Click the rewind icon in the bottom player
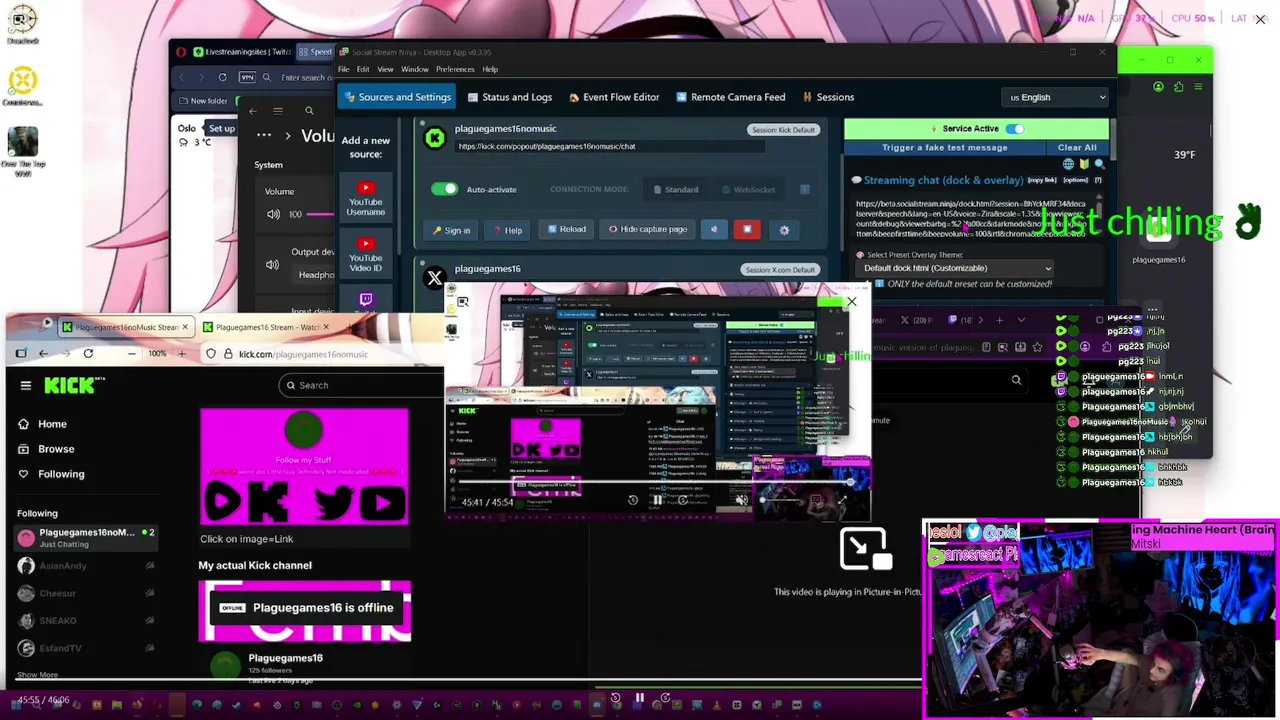 (x=615, y=698)
